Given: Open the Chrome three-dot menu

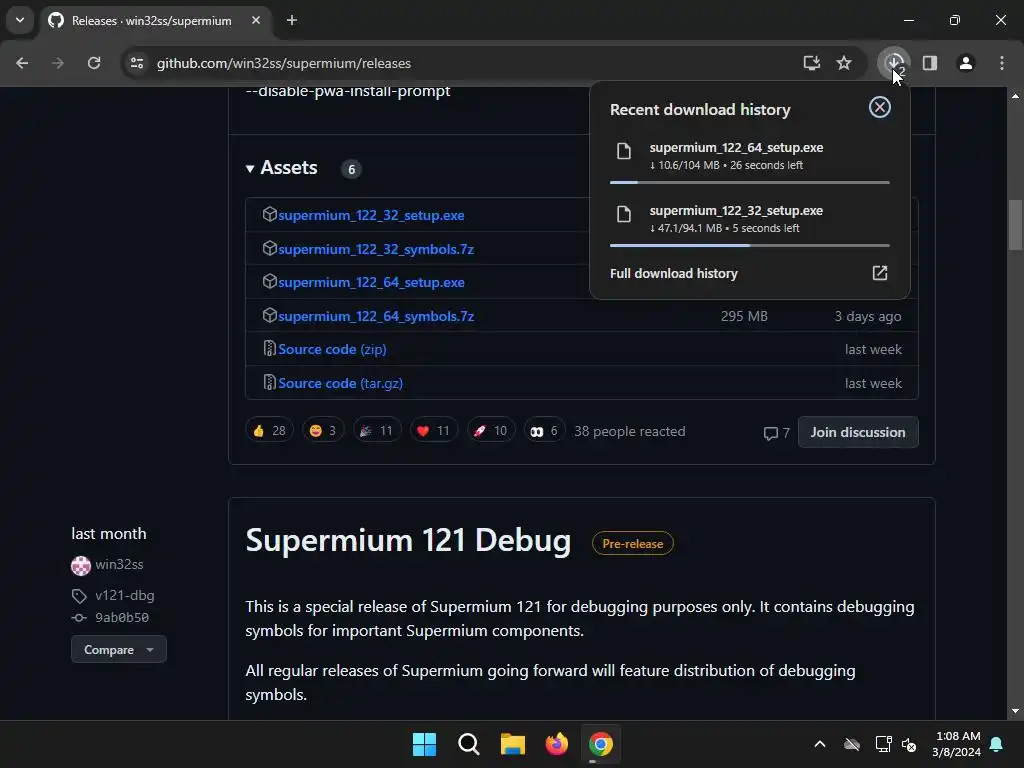Looking at the screenshot, I should point(1001,63).
